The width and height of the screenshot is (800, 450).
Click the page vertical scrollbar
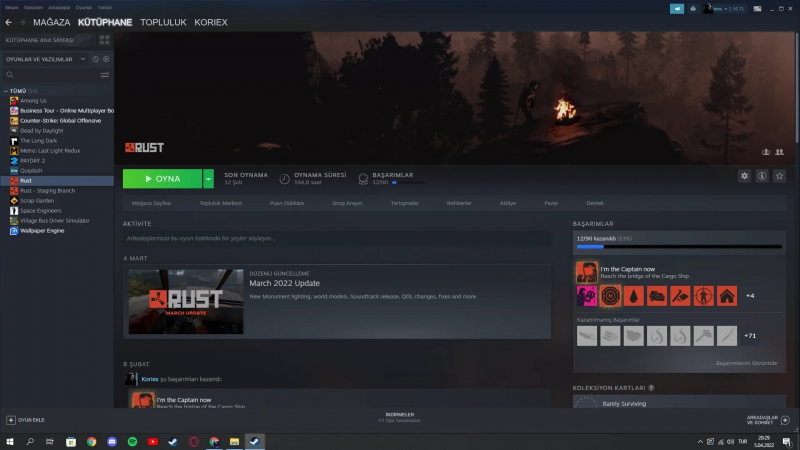796,88
